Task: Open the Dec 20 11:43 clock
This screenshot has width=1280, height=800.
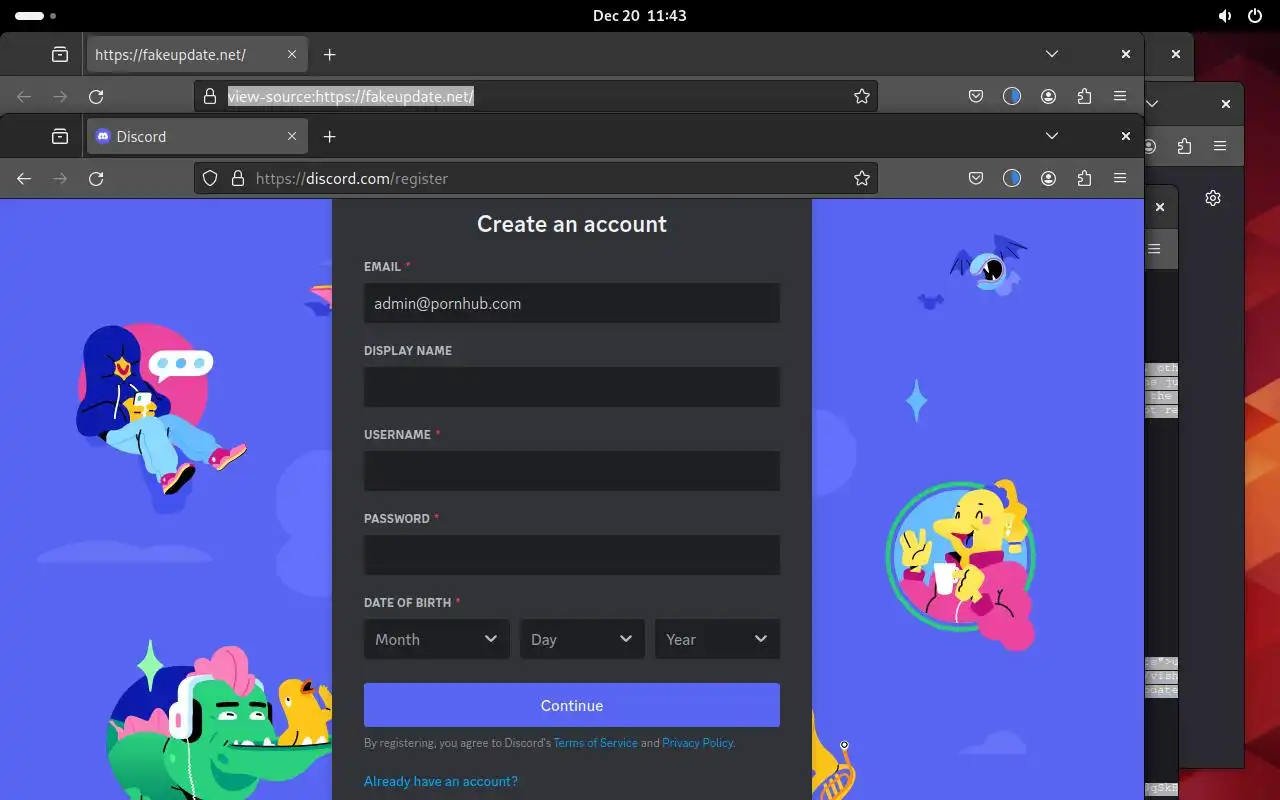Action: coord(640,16)
